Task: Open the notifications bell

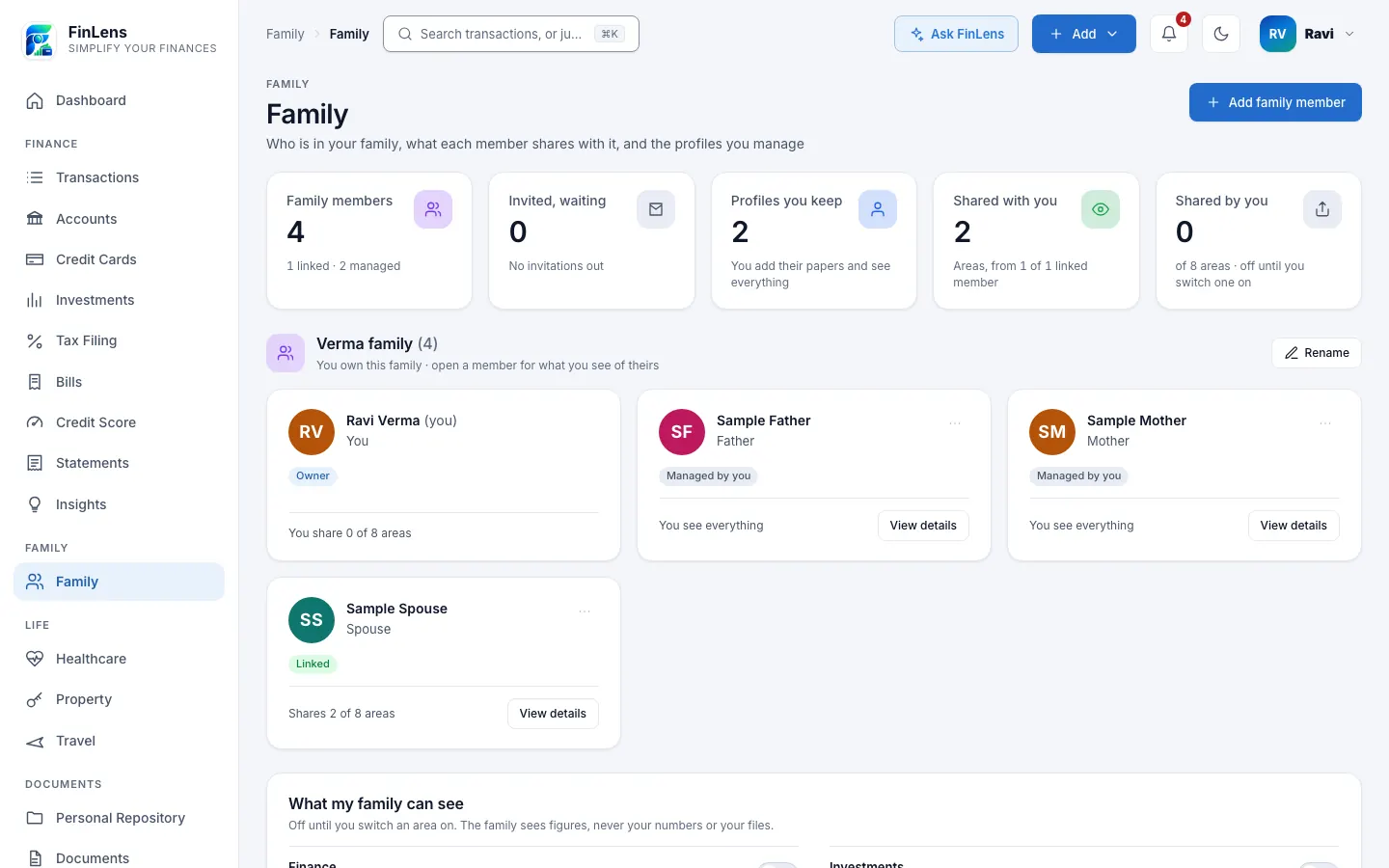Action: [x=1168, y=34]
